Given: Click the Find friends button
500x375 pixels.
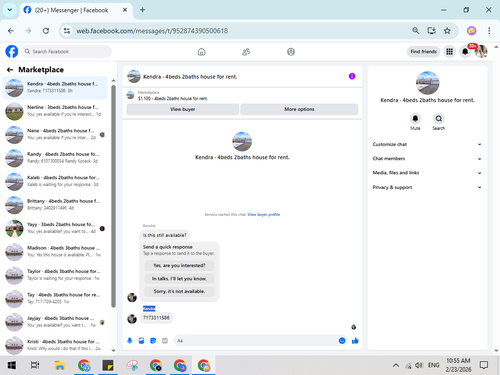Looking at the screenshot, I should [x=423, y=52].
